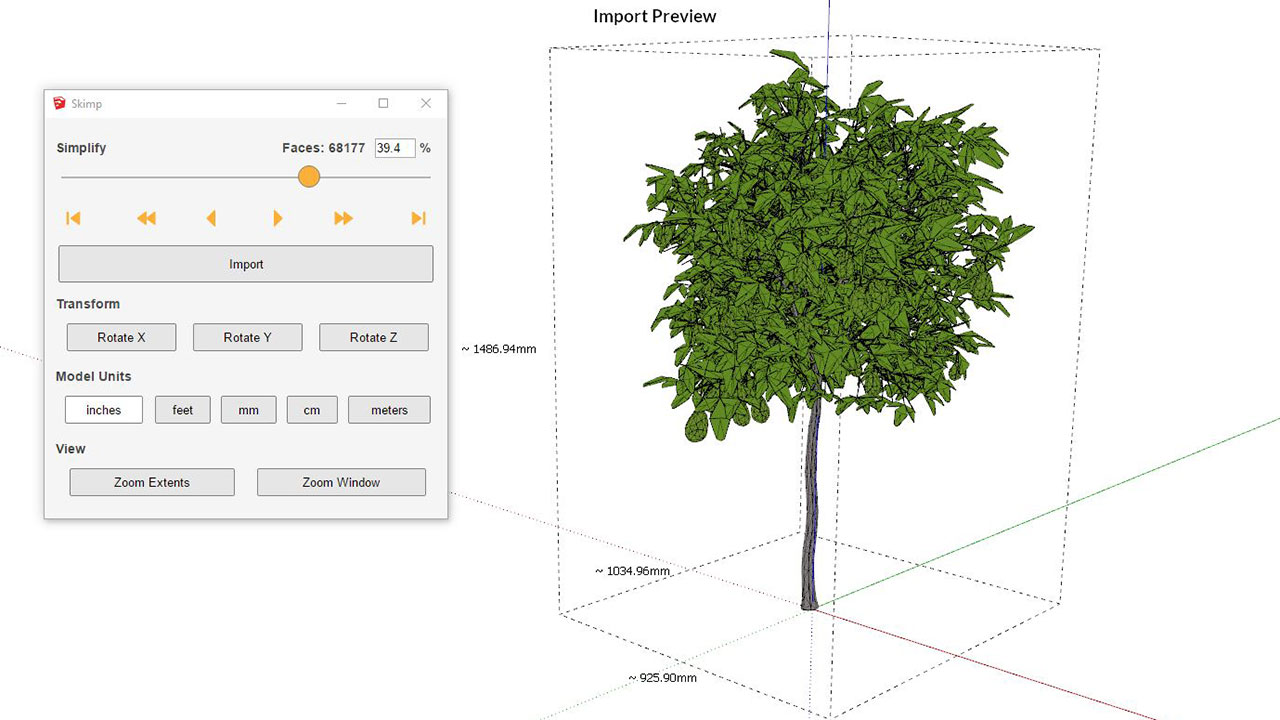Step simplification up with single right arrow
The image size is (1280, 720).
(x=278, y=218)
